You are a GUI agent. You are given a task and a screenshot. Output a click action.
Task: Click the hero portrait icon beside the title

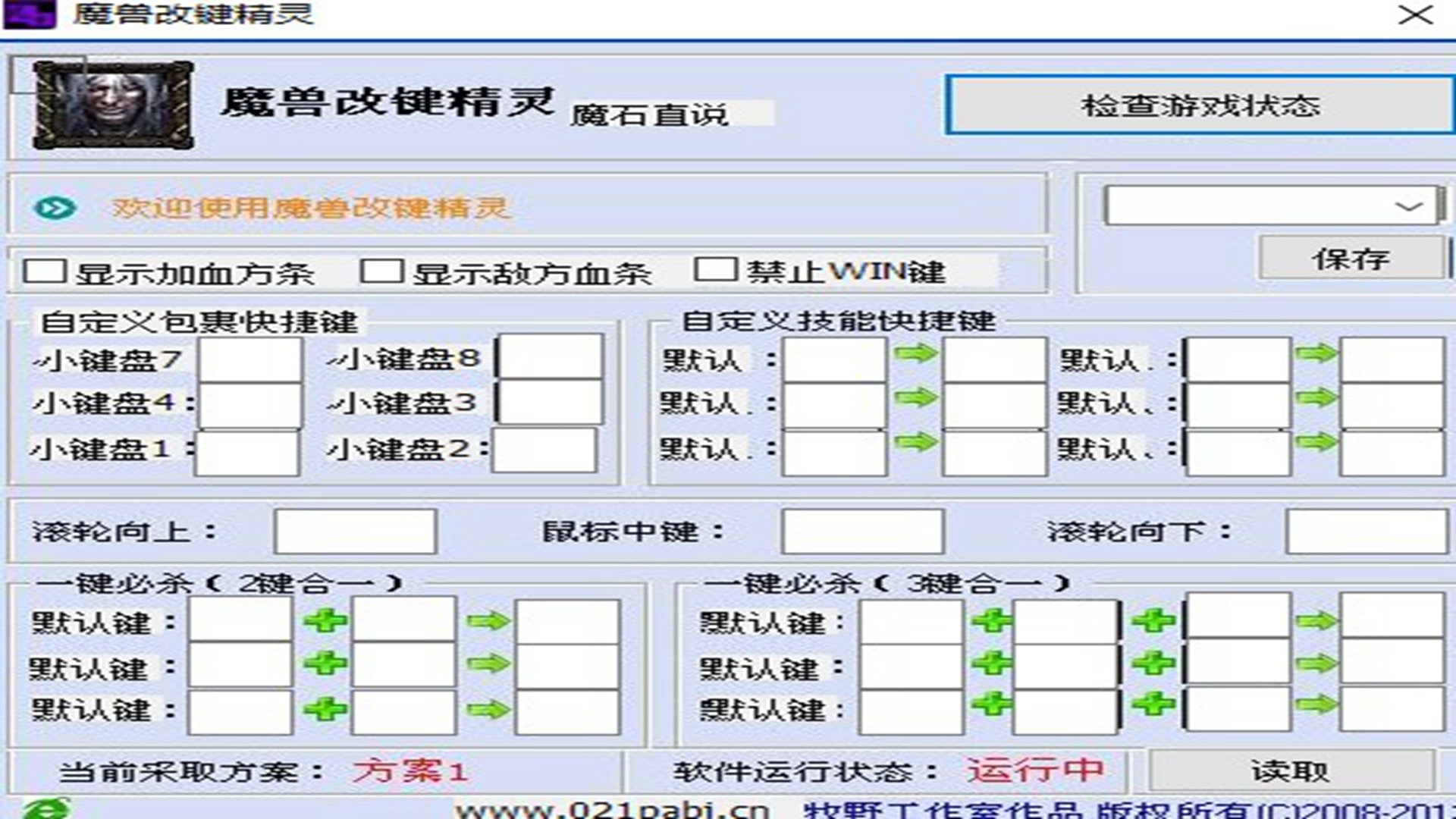pyautogui.click(x=114, y=105)
